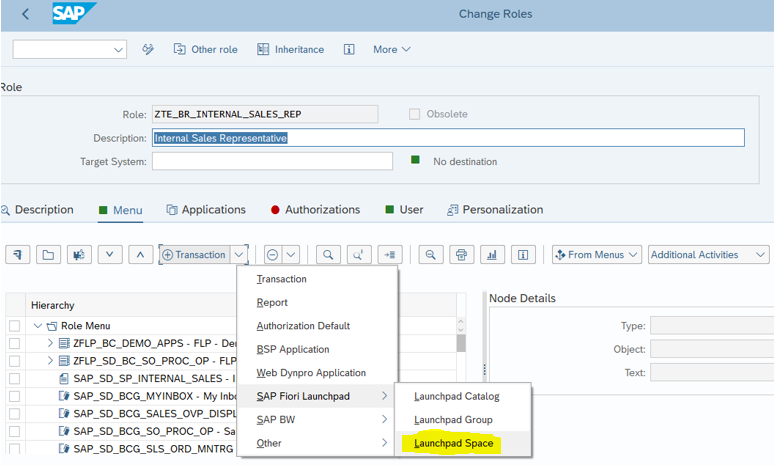
Task: Move node down with down arrow button
Action: [x=110, y=255]
